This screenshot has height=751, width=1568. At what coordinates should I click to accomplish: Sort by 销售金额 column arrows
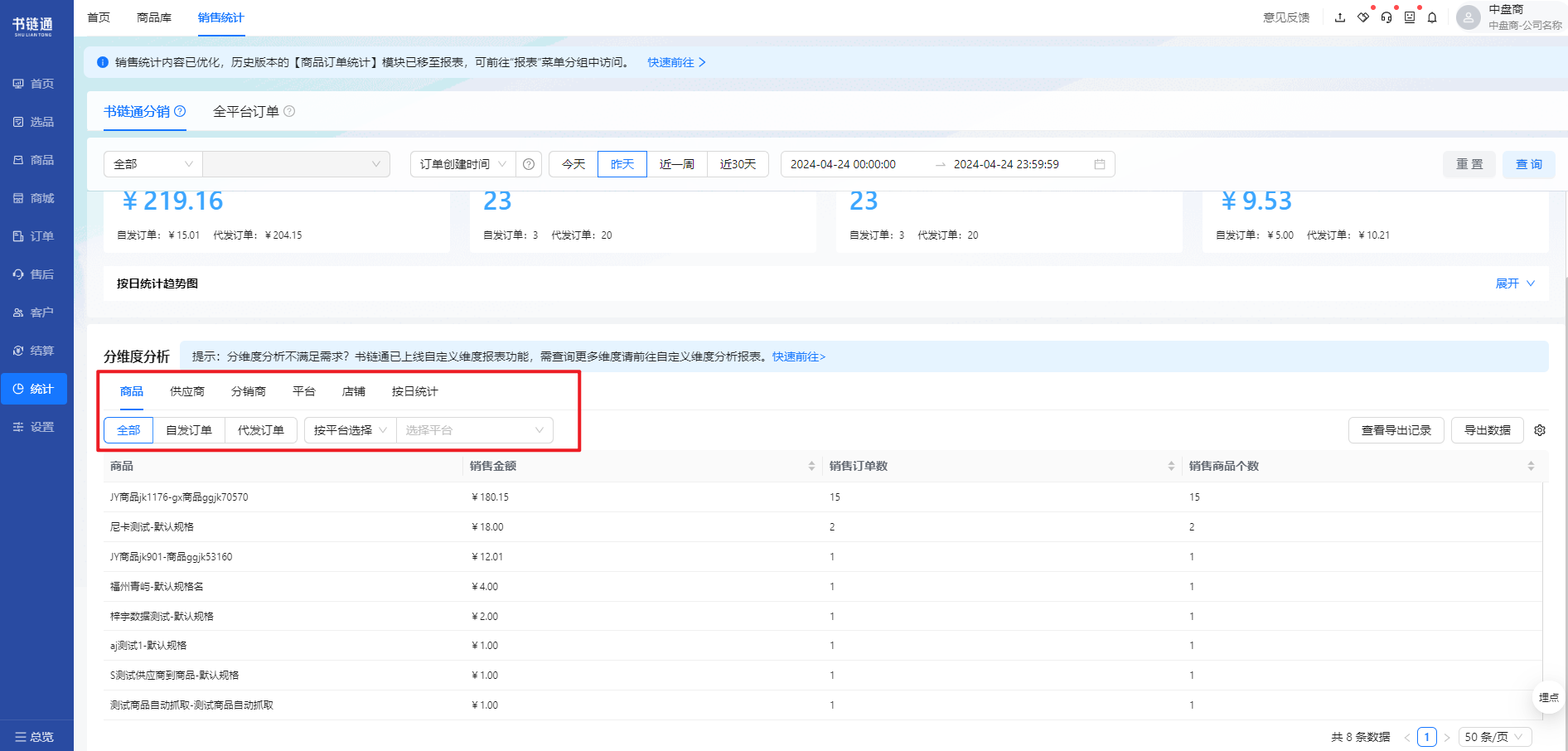tap(811, 466)
